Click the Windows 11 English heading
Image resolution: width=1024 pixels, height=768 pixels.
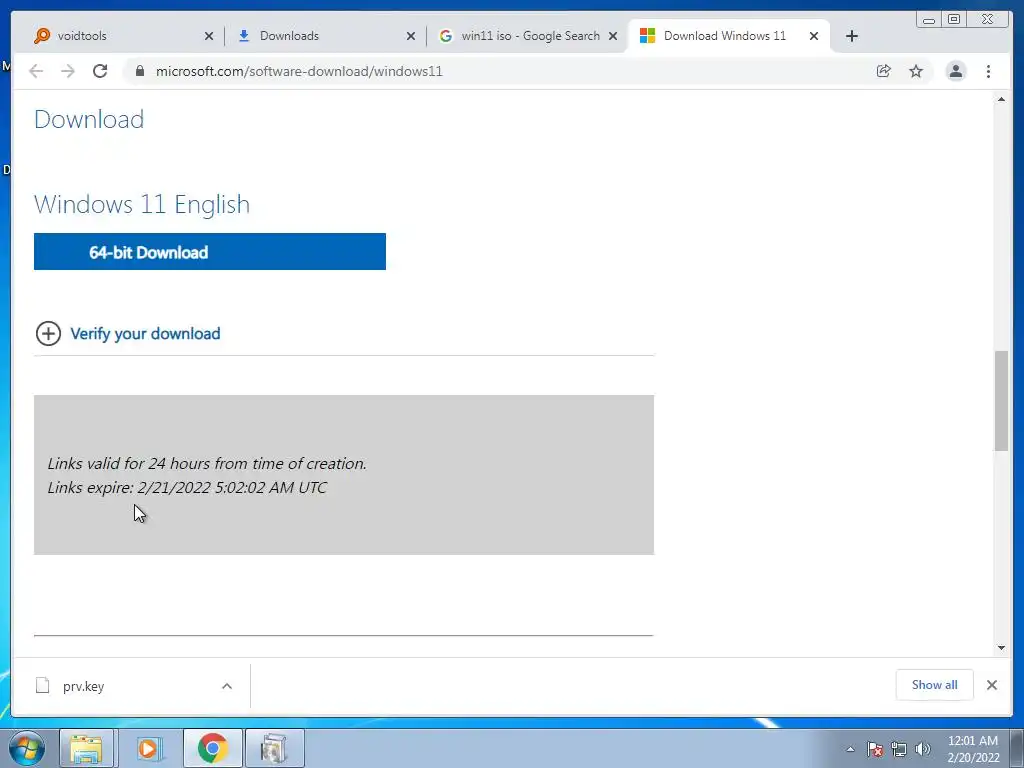(142, 204)
